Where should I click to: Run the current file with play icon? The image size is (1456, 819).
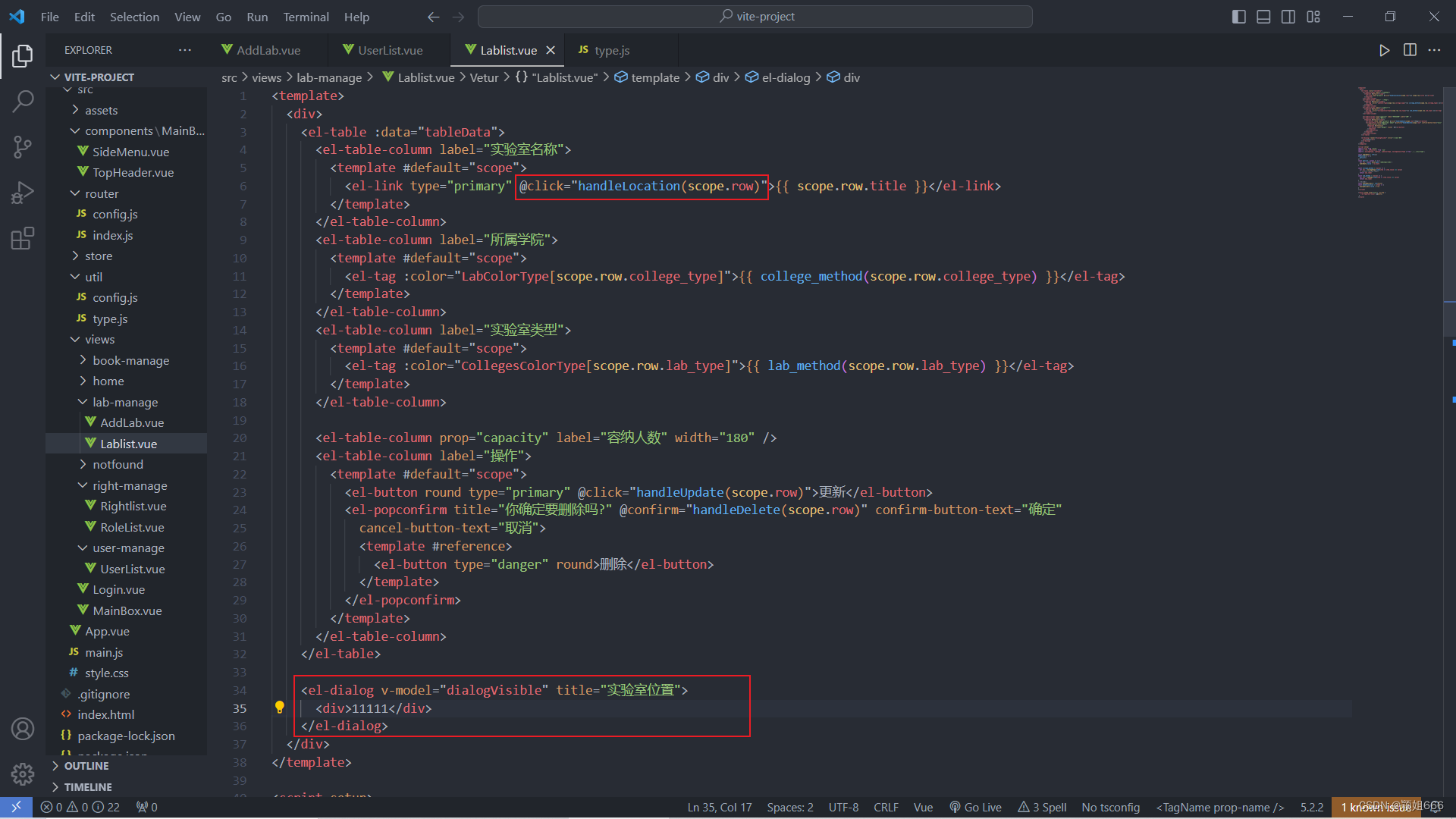click(x=1385, y=50)
